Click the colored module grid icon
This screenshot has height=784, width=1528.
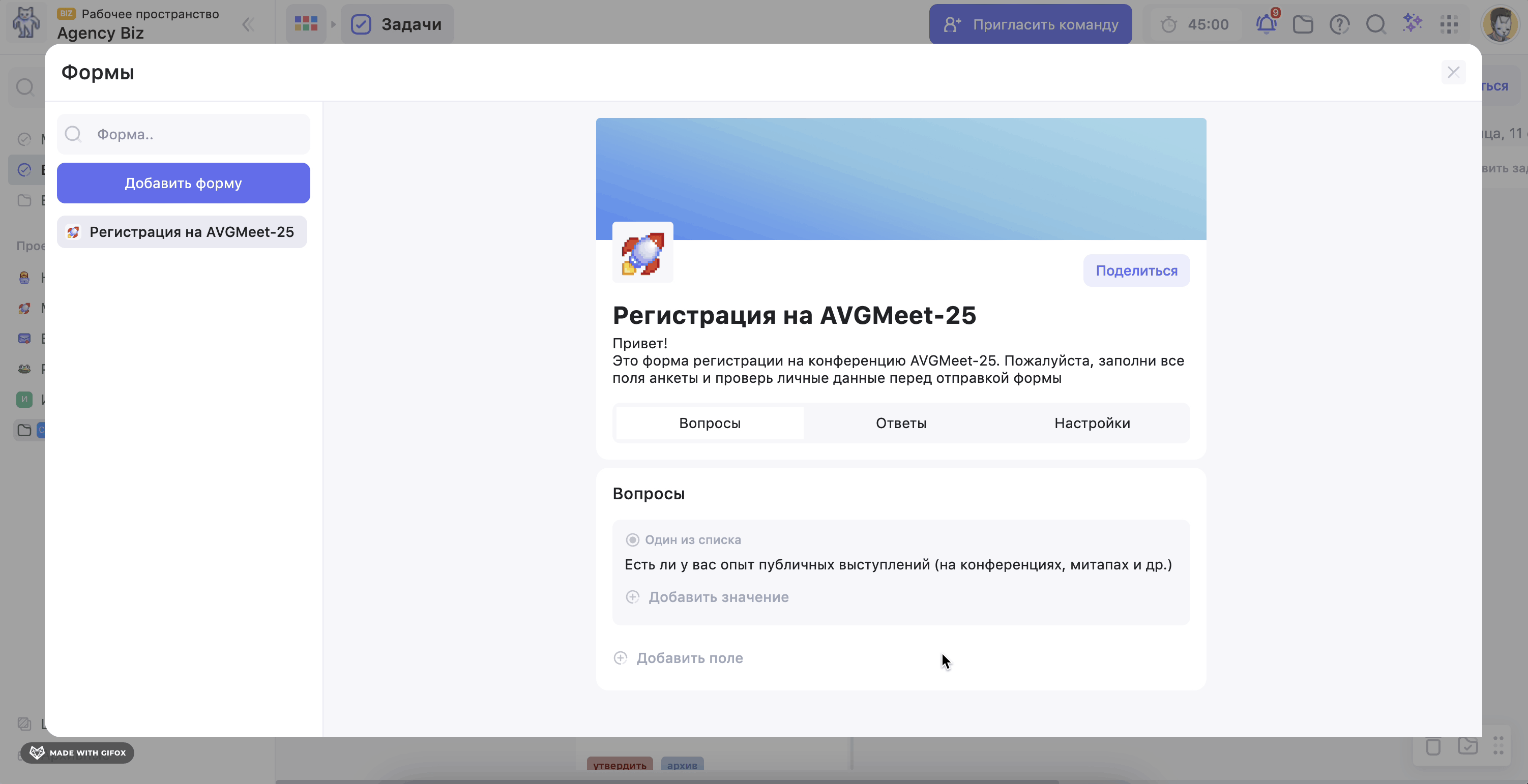coord(306,24)
